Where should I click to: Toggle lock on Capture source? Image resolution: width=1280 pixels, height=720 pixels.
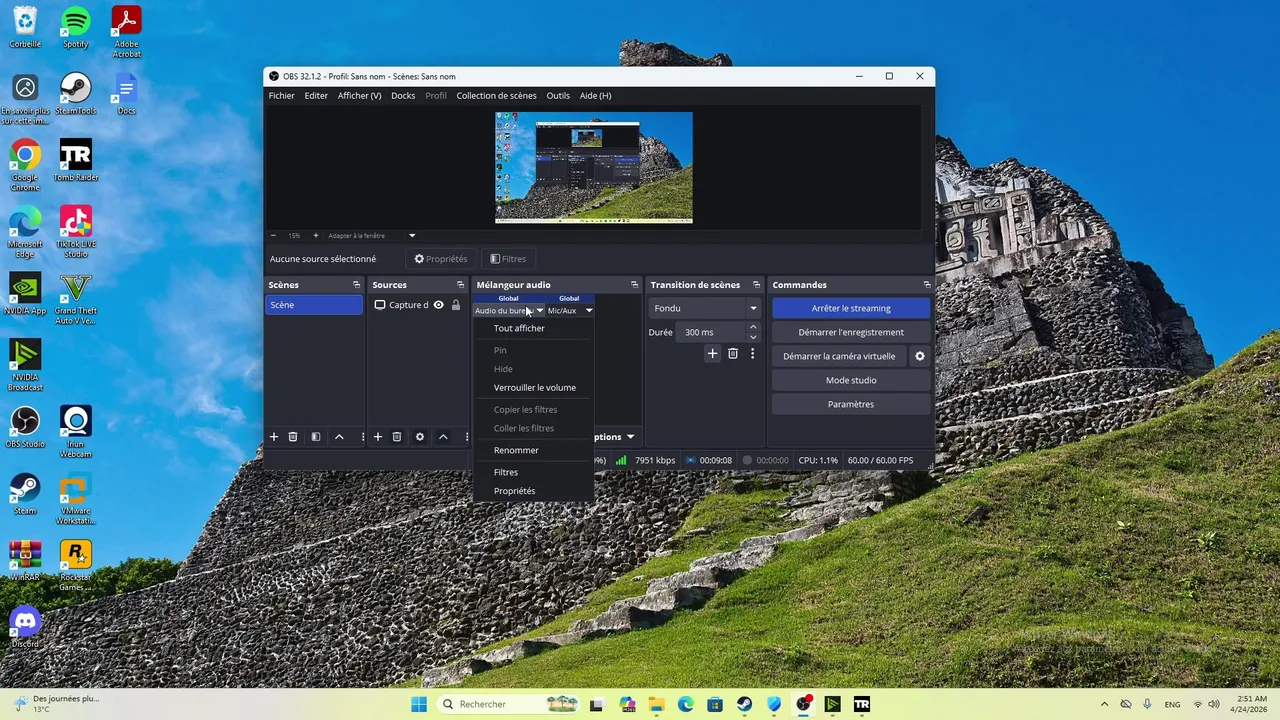point(456,305)
